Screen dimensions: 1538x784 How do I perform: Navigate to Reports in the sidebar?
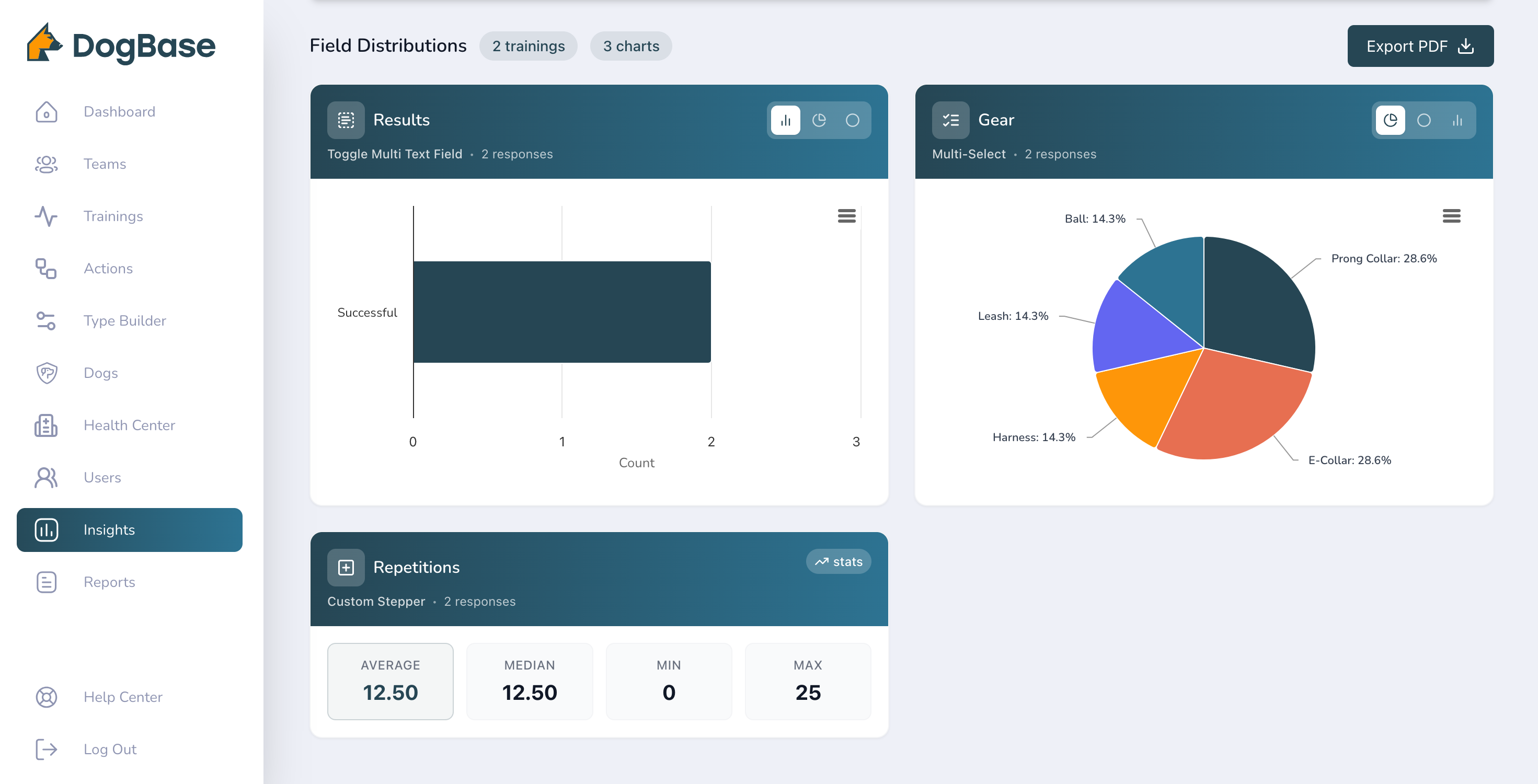click(109, 582)
